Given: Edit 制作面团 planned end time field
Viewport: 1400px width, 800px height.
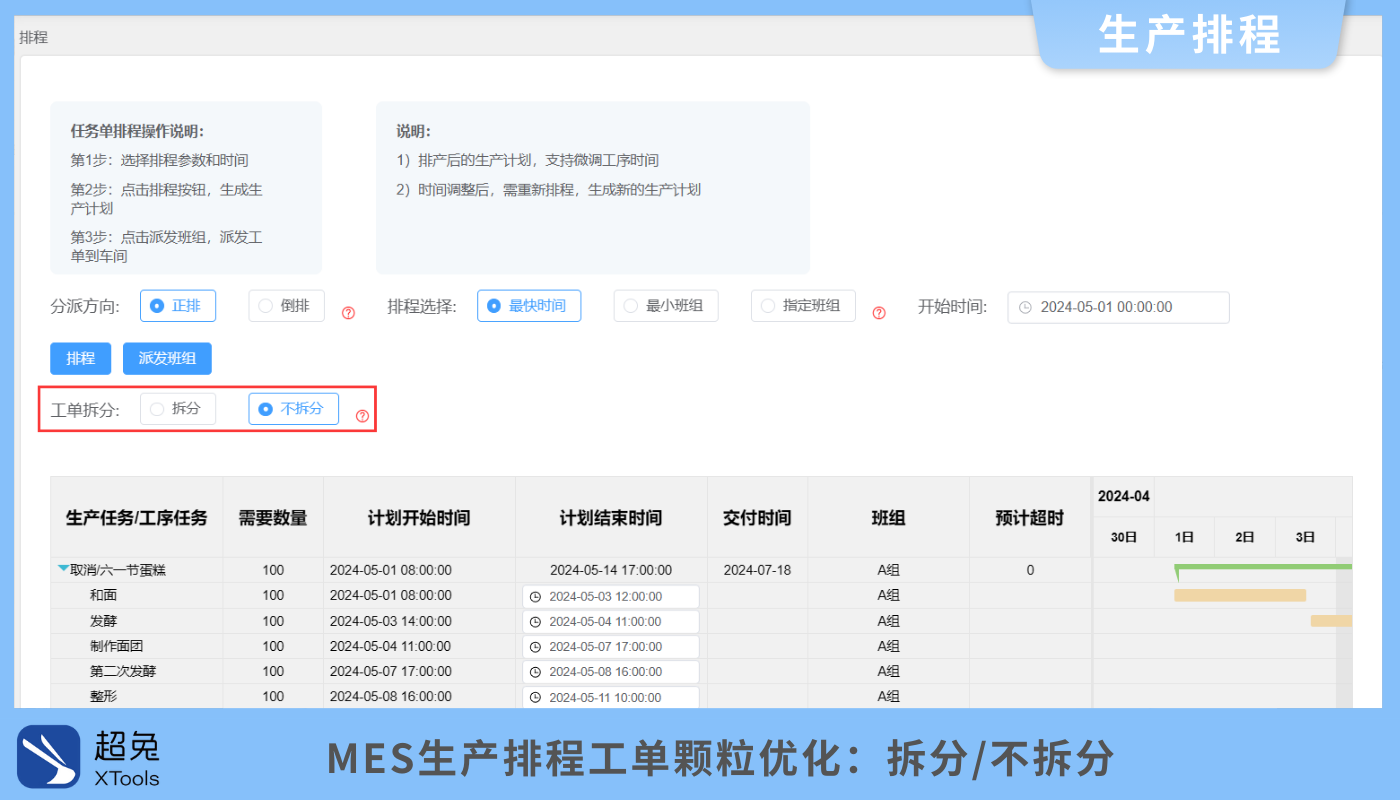Looking at the screenshot, I should pos(611,647).
